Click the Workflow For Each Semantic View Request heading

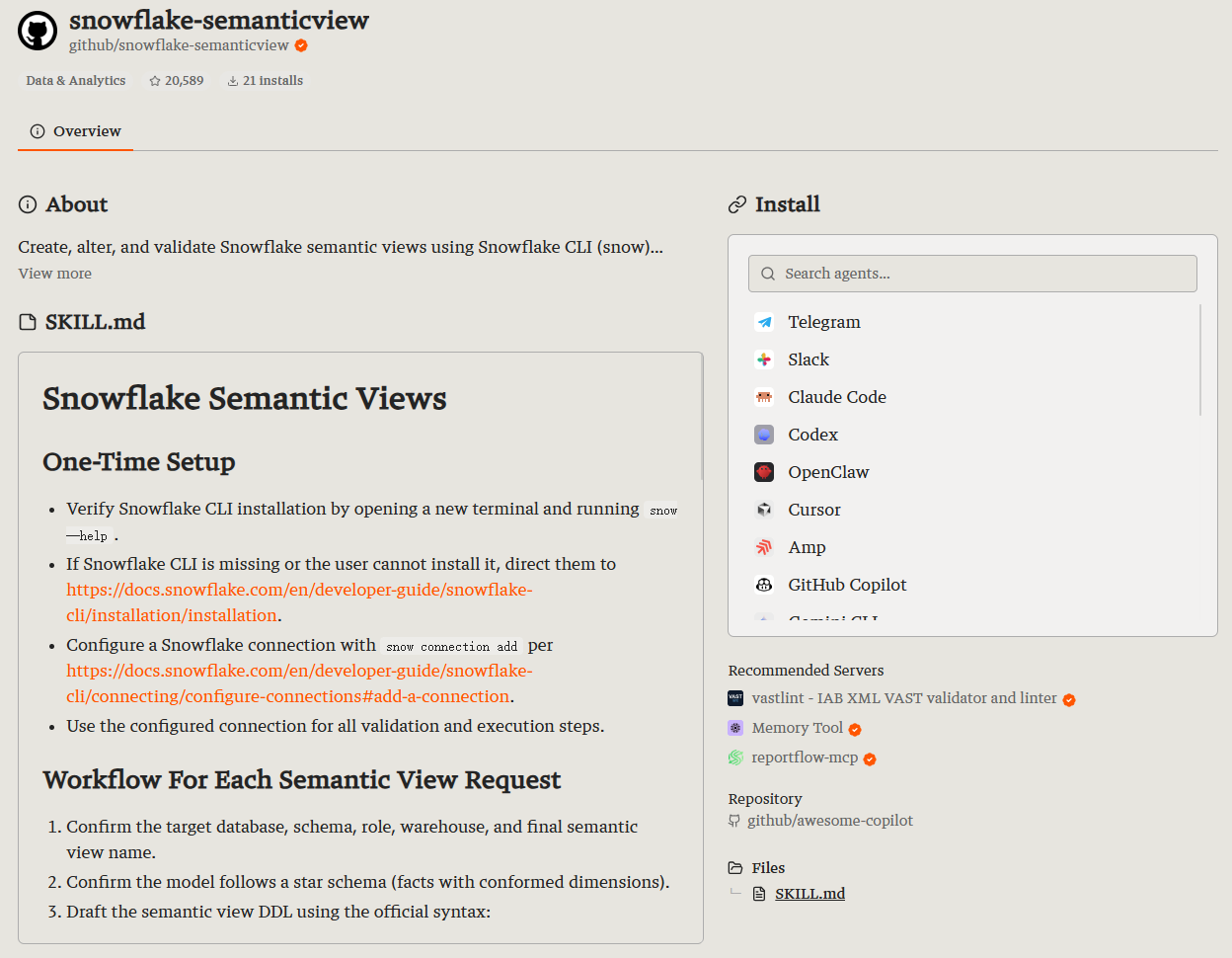point(302,780)
